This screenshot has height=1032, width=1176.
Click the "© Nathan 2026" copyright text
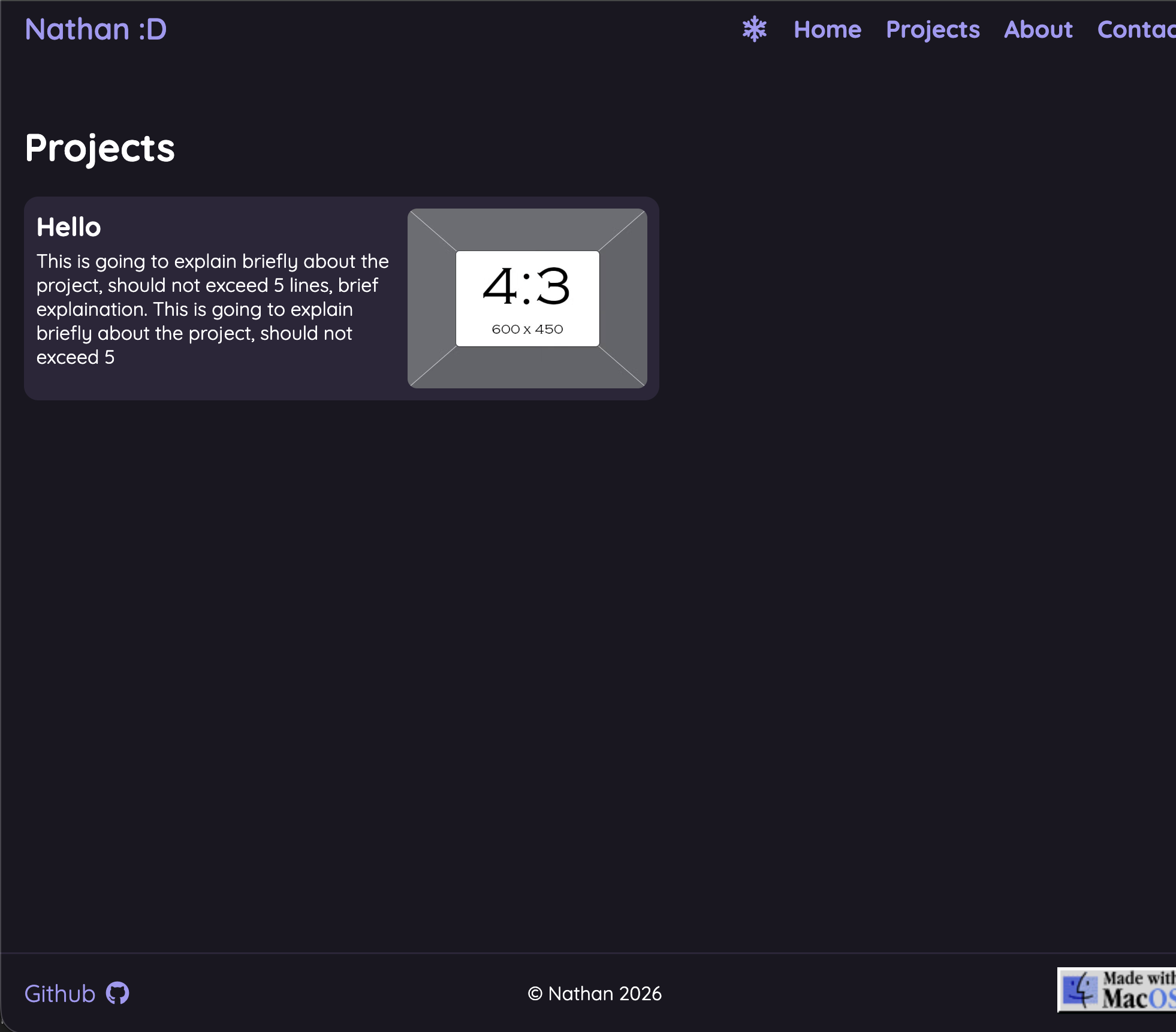(x=594, y=994)
